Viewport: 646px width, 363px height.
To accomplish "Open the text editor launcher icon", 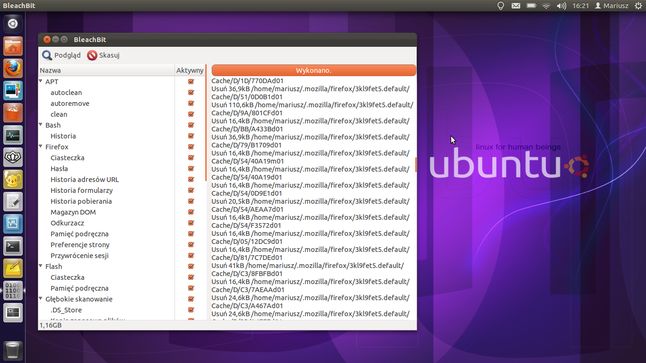I will pos(13,202).
